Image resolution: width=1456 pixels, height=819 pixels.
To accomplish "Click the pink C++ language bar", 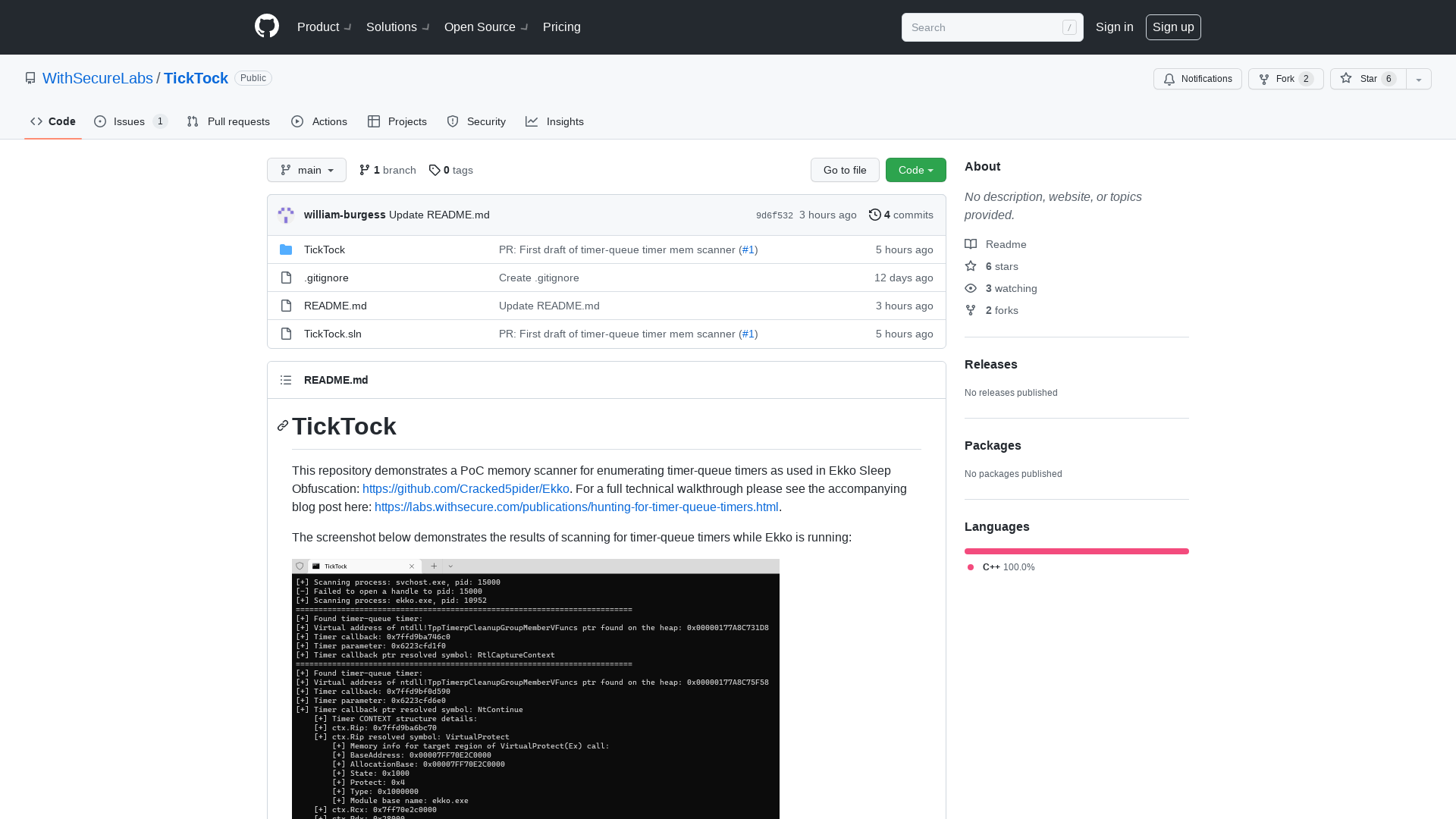I will pyautogui.click(x=1076, y=551).
